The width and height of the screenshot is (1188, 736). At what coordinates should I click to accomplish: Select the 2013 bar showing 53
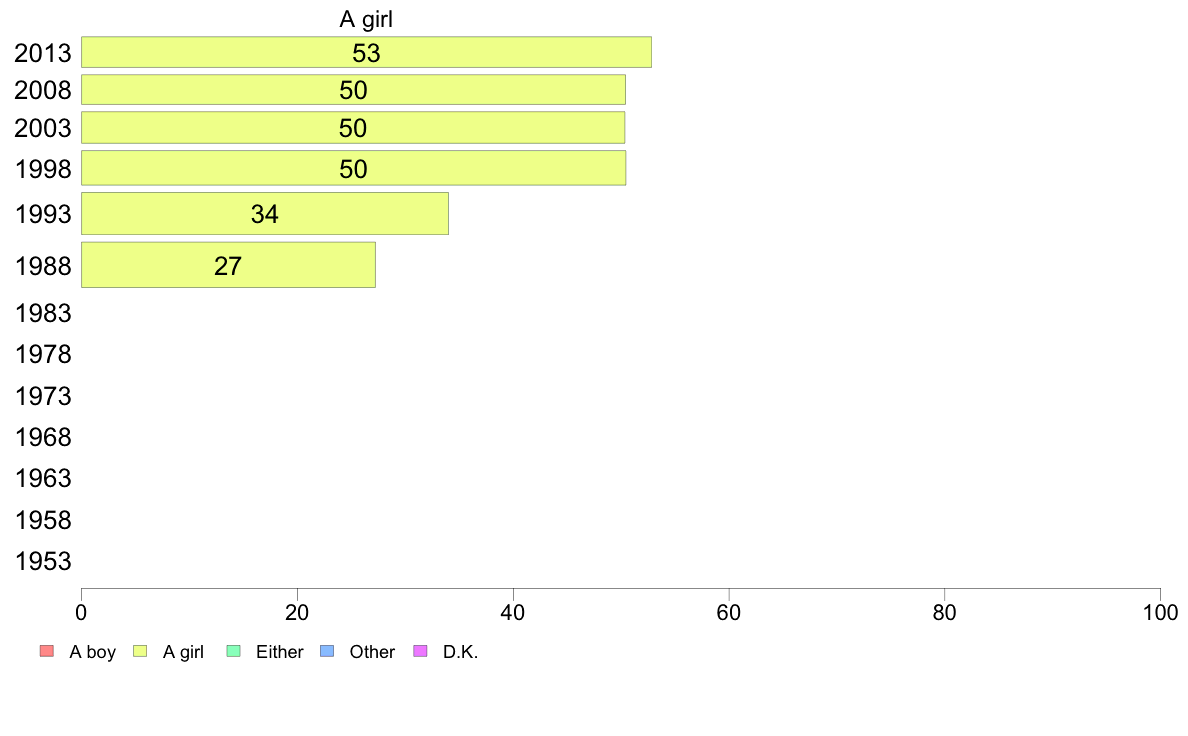[367, 52]
